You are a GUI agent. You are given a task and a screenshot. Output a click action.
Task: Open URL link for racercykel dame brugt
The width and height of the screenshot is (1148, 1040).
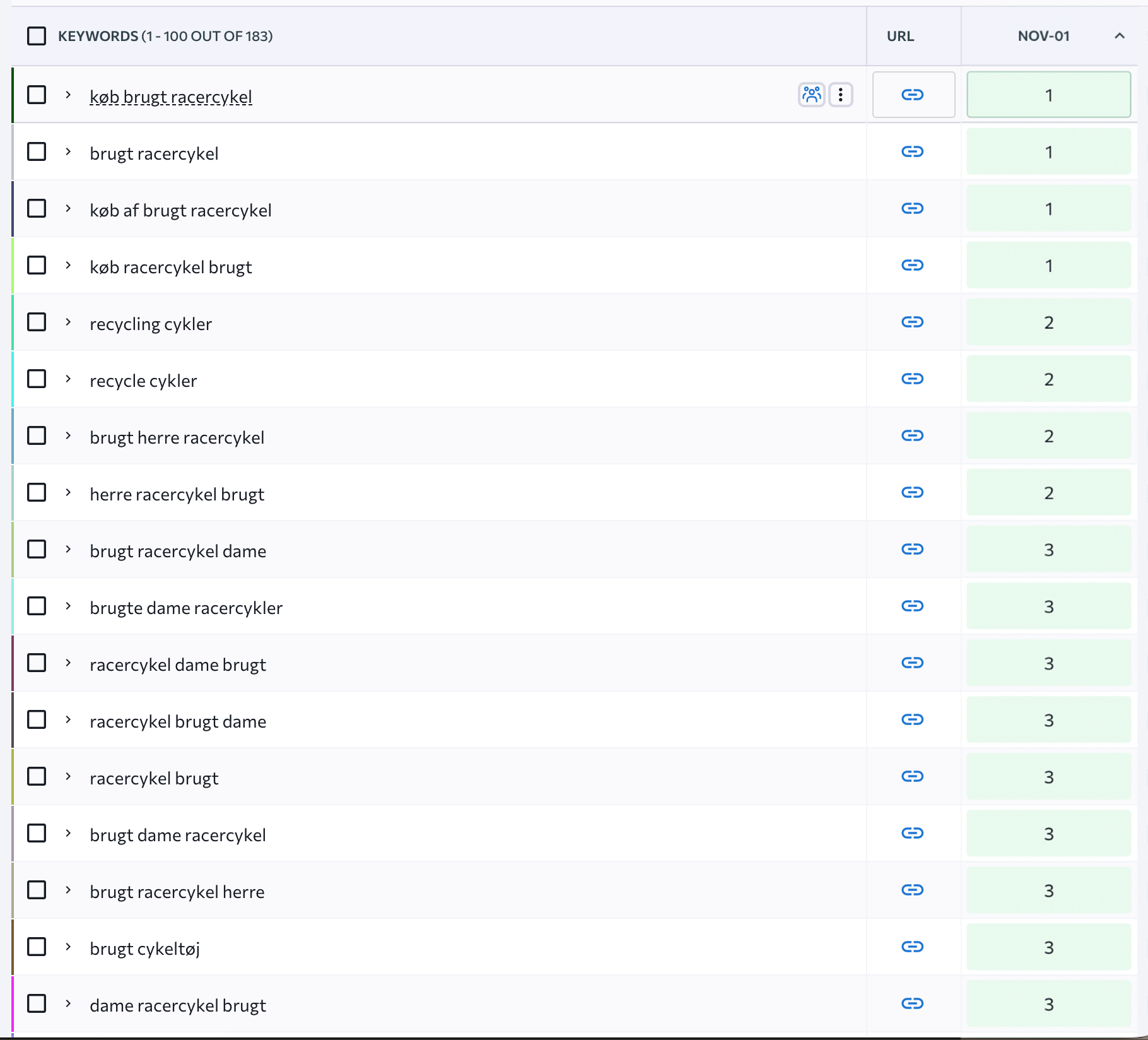(912, 663)
